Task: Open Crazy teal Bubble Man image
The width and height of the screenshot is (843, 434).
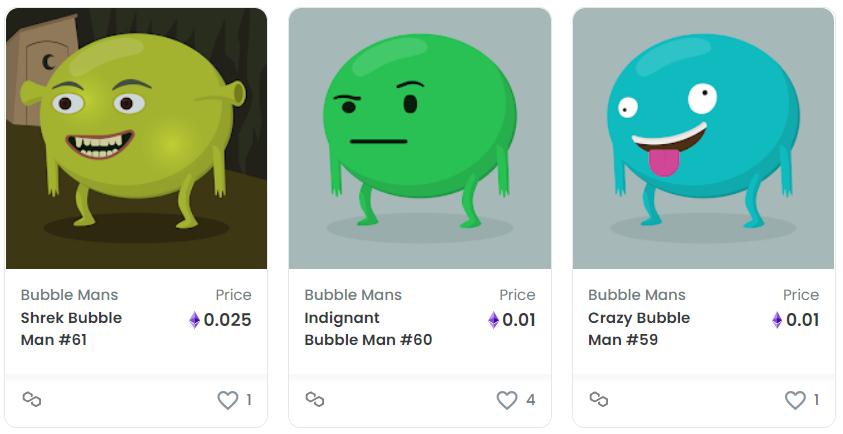Action: 704,138
